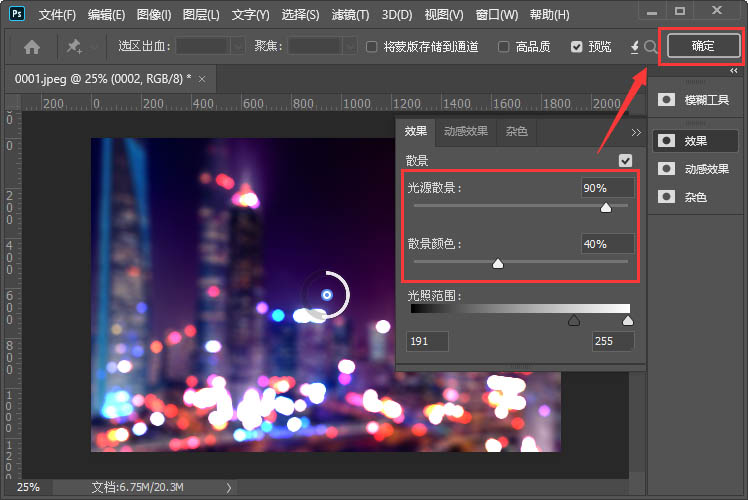Screen dimensions: 748x500
Task: Switch to the 杂色 tab
Action: click(517, 131)
